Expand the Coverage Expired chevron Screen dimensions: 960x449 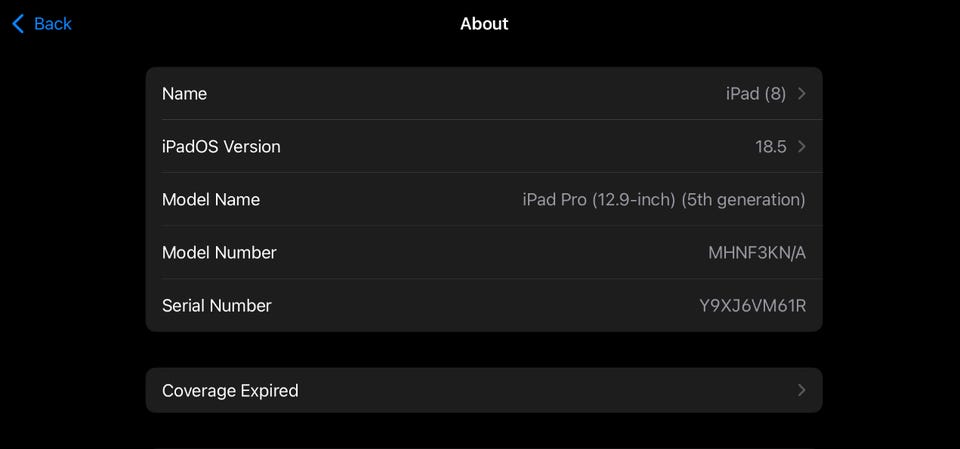click(802, 391)
